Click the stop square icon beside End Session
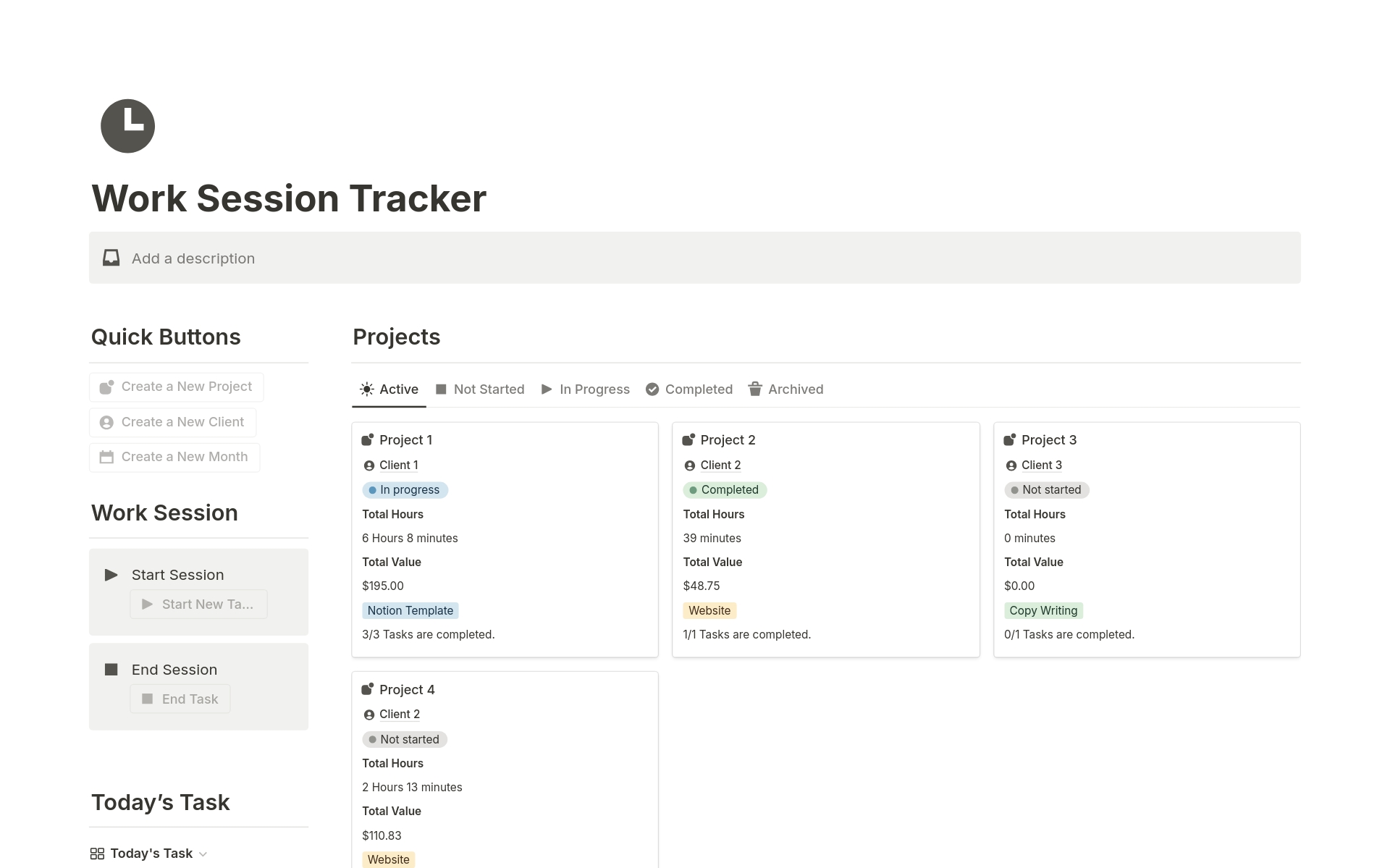This screenshot has height=868, width=1390. point(111,669)
